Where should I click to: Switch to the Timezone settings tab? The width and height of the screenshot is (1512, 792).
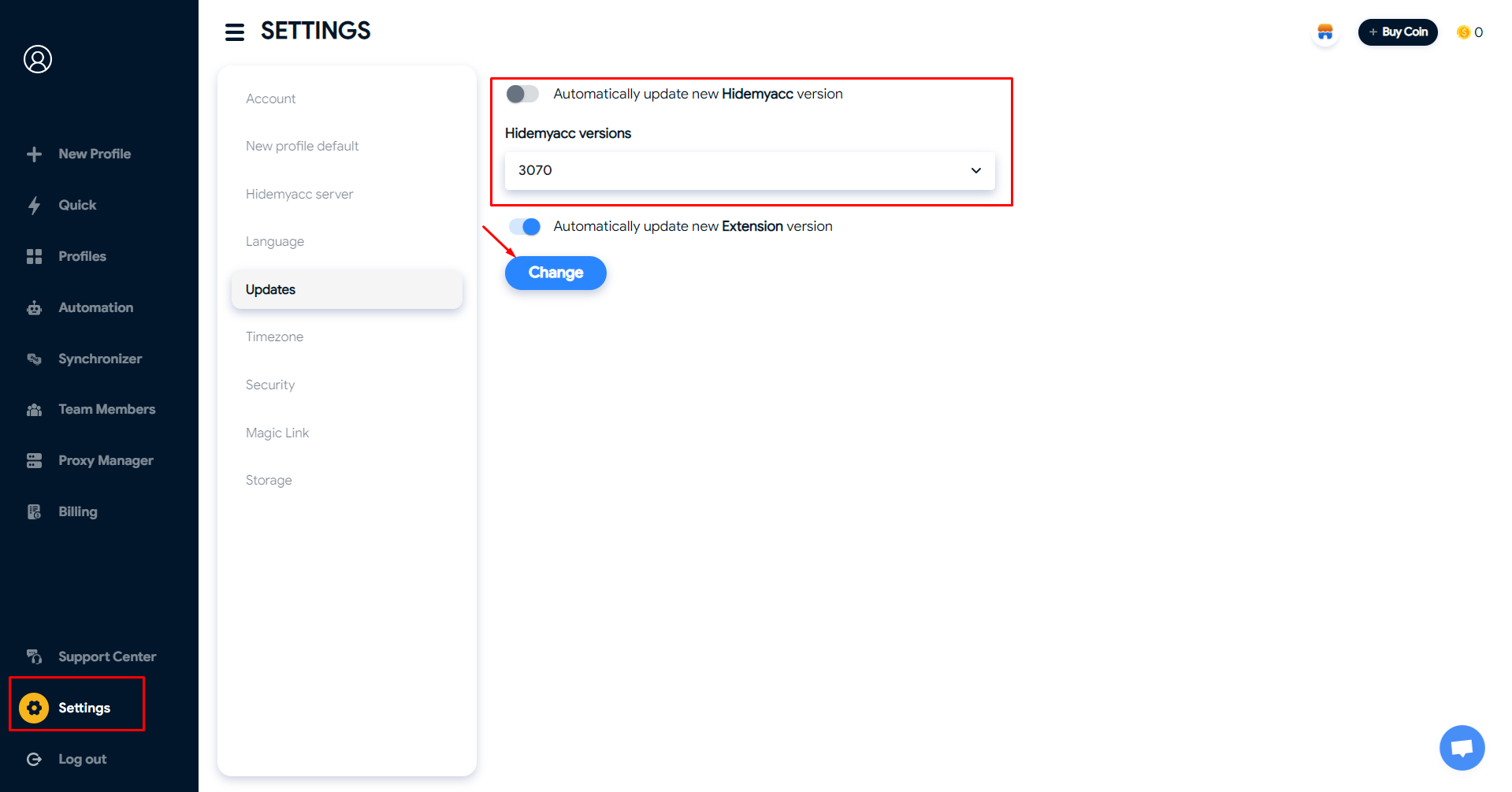tap(274, 337)
